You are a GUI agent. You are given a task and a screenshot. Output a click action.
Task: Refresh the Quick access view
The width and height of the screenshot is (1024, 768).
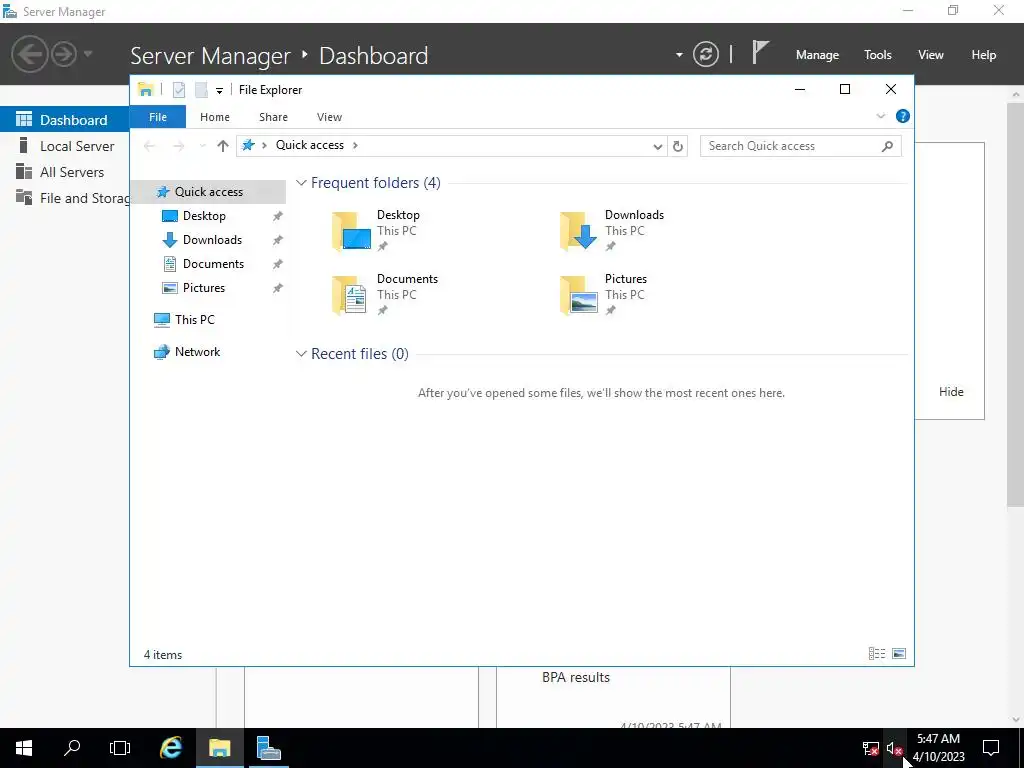coord(678,146)
